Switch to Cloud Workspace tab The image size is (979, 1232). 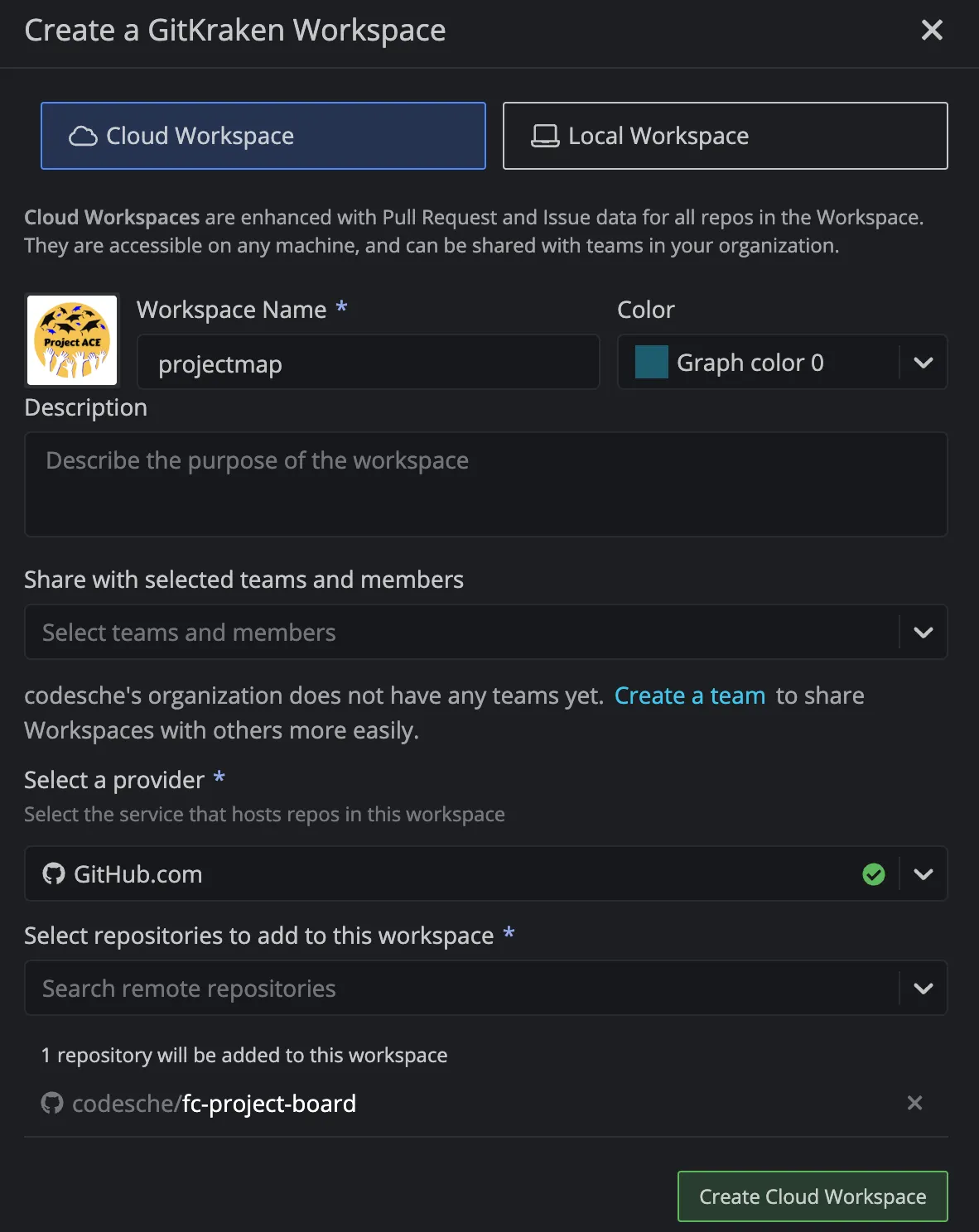click(263, 136)
